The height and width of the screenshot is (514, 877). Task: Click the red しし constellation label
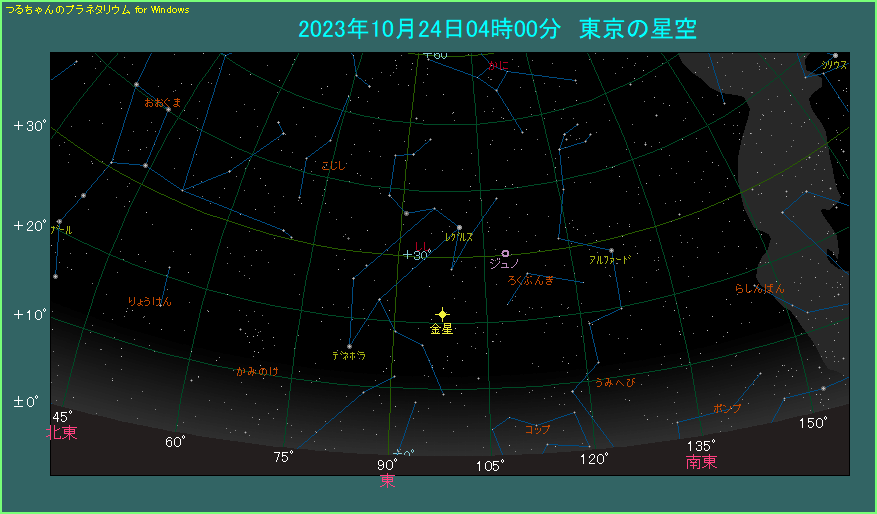pyautogui.click(x=421, y=245)
